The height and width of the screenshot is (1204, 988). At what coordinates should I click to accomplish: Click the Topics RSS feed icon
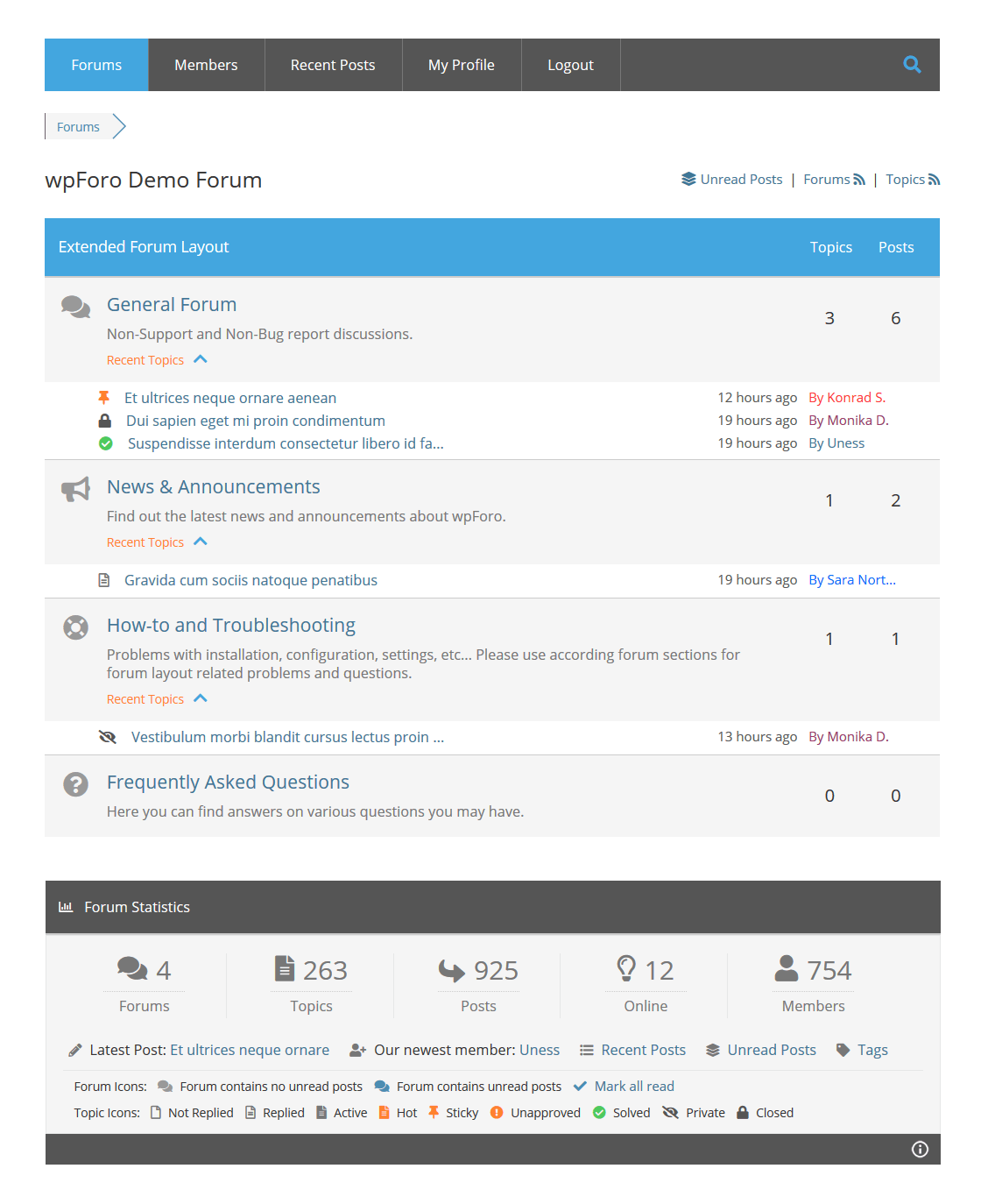point(934,179)
